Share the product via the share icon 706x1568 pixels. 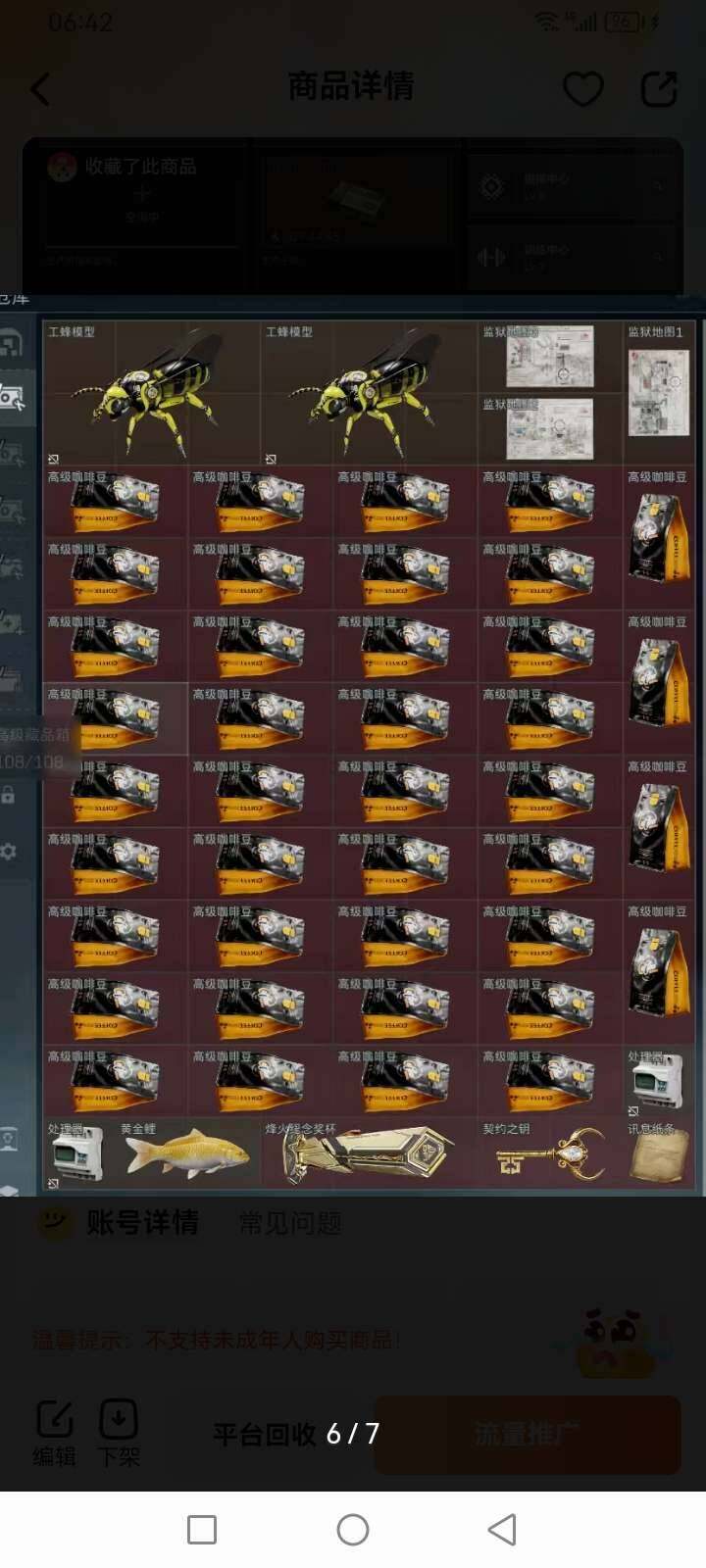pos(659,88)
